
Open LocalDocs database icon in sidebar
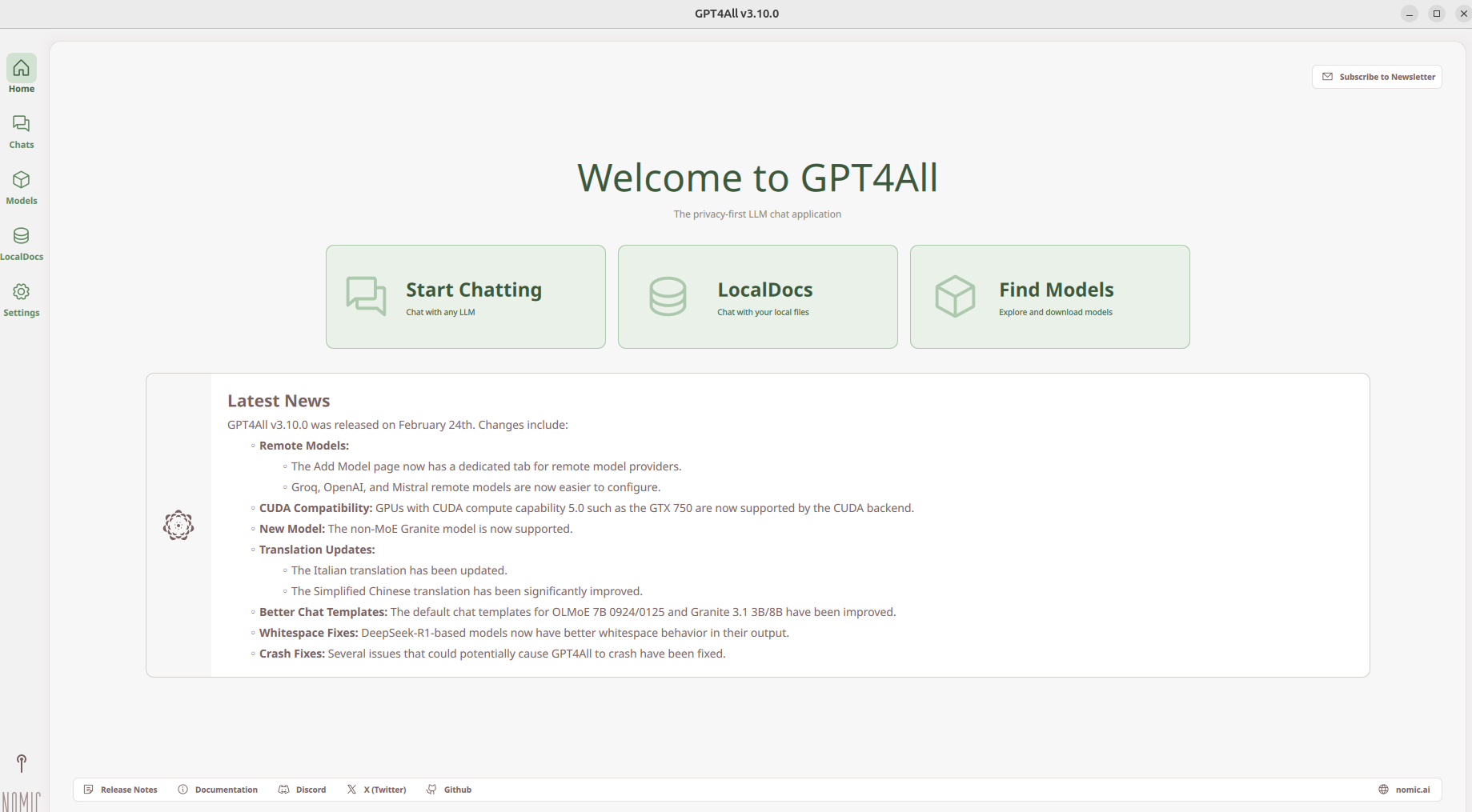click(22, 242)
